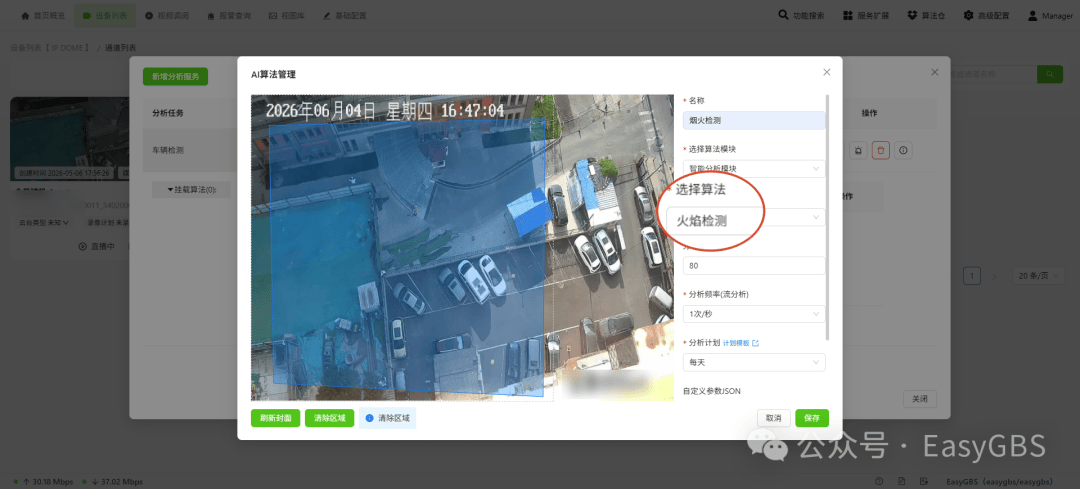Click the next page arrow

point(994,276)
